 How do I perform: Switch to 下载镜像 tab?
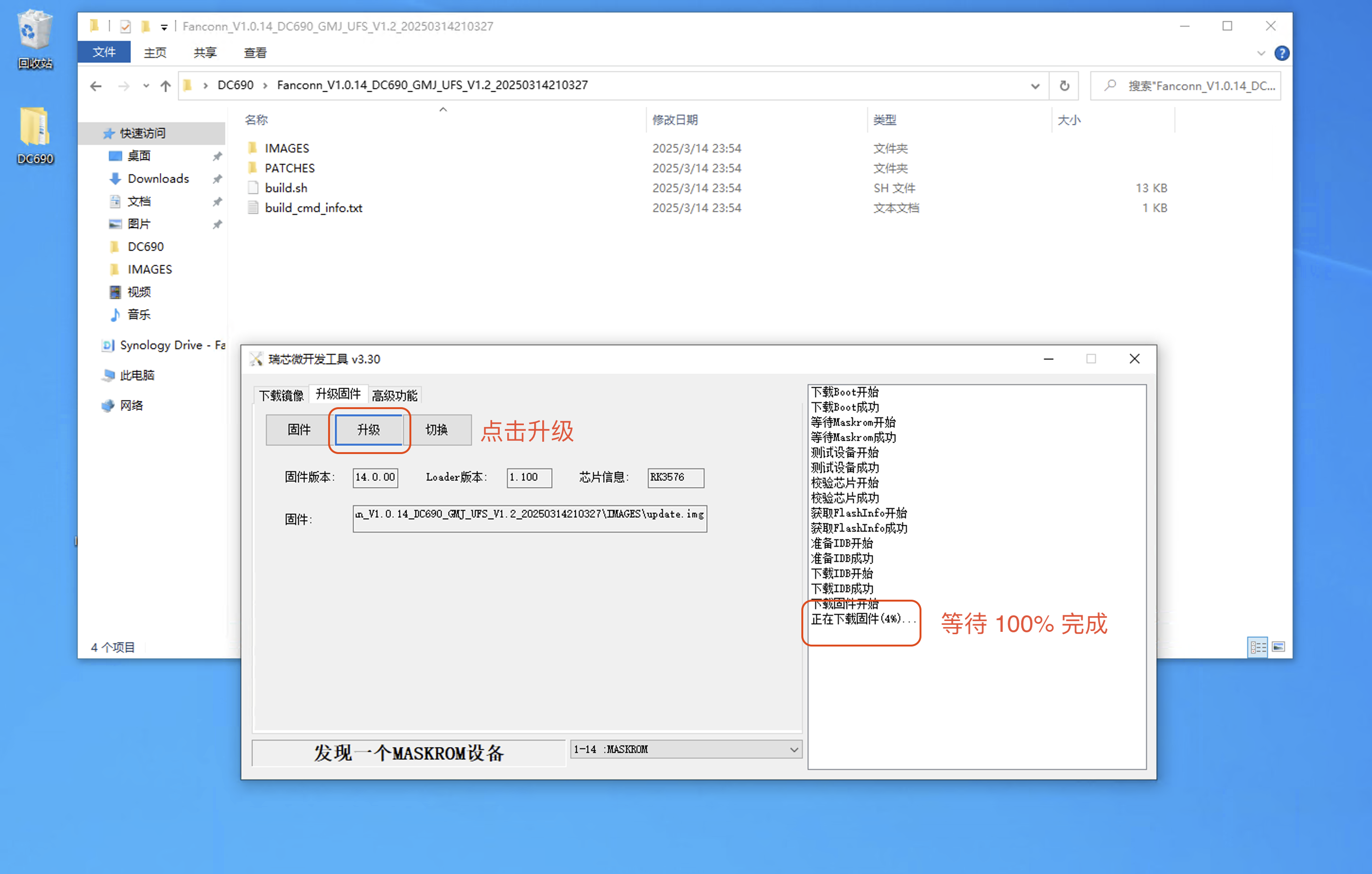pyautogui.click(x=281, y=395)
